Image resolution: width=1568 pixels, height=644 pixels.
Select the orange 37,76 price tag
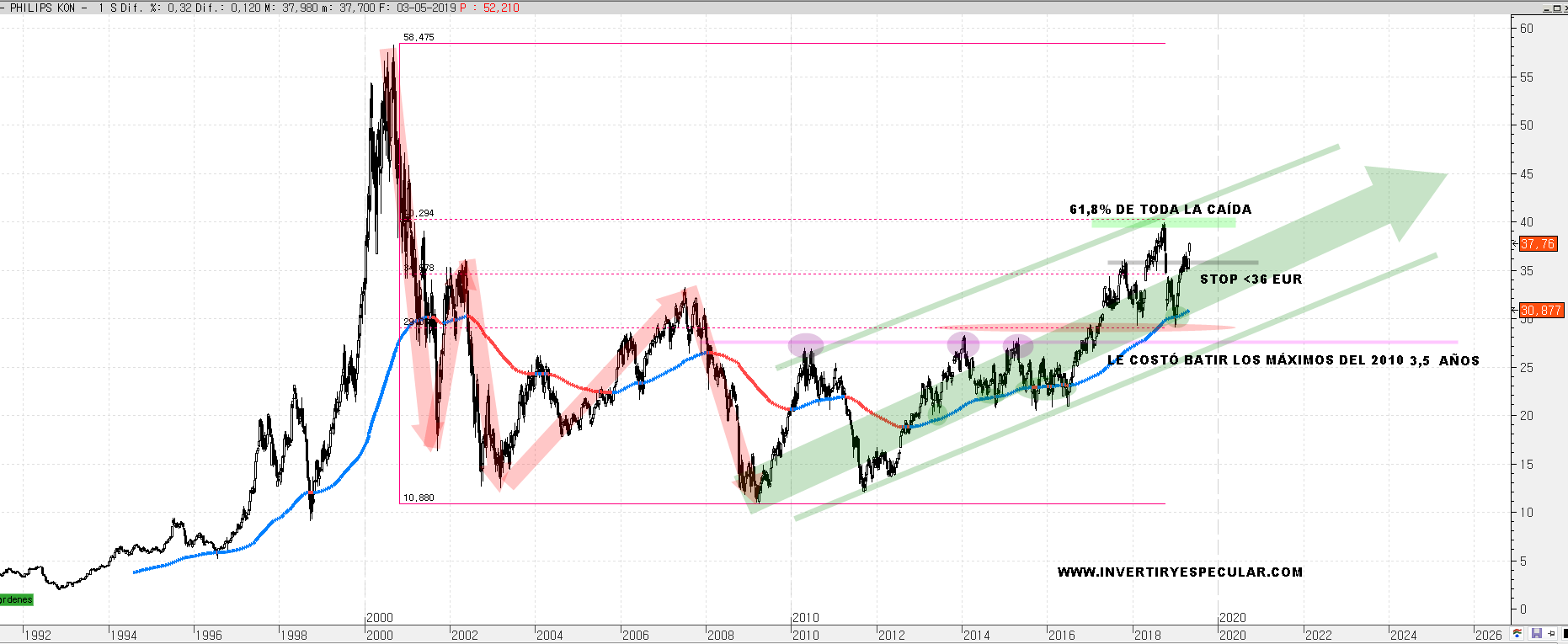pyautogui.click(x=1538, y=244)
